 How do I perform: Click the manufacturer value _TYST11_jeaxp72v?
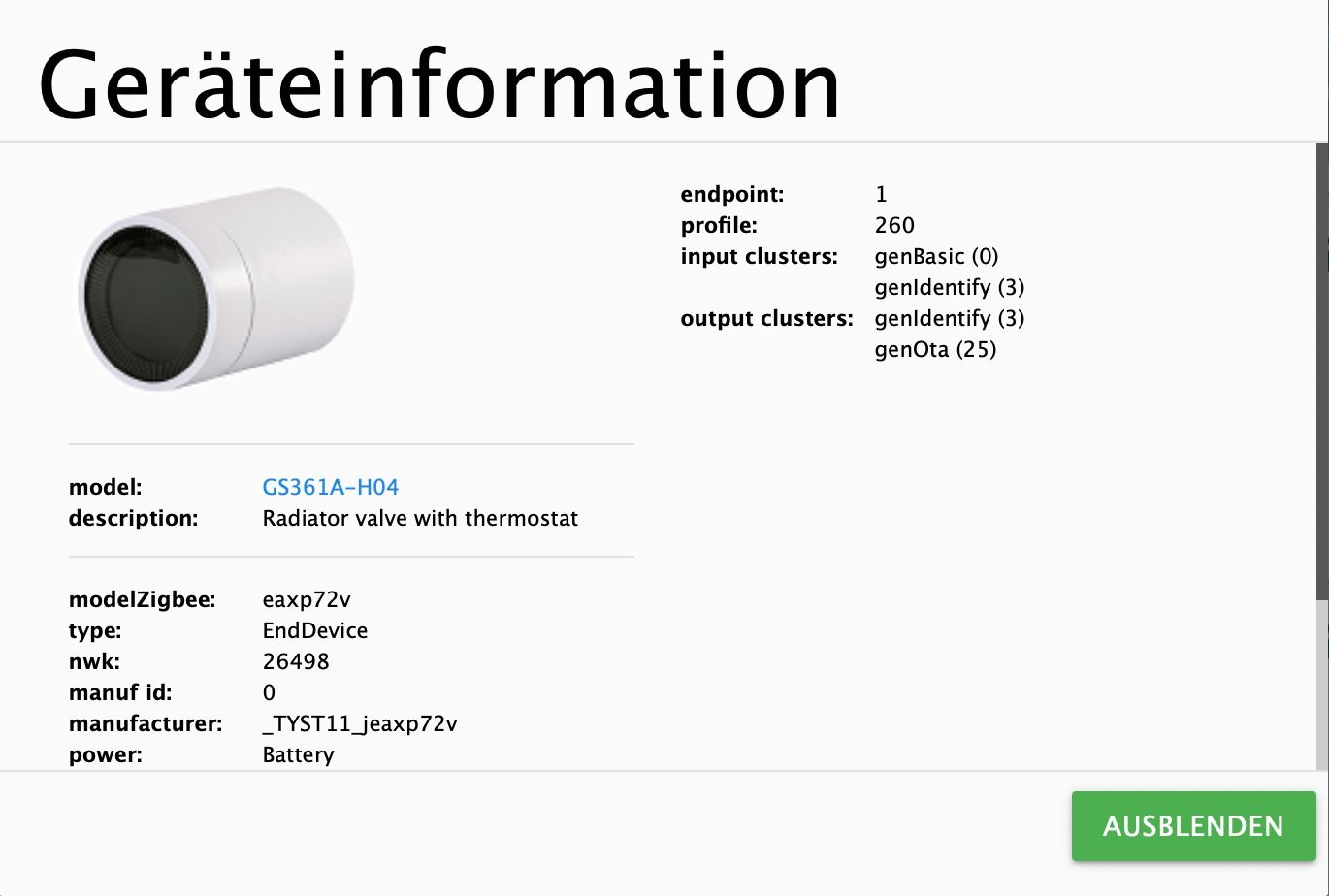[360, 724]
